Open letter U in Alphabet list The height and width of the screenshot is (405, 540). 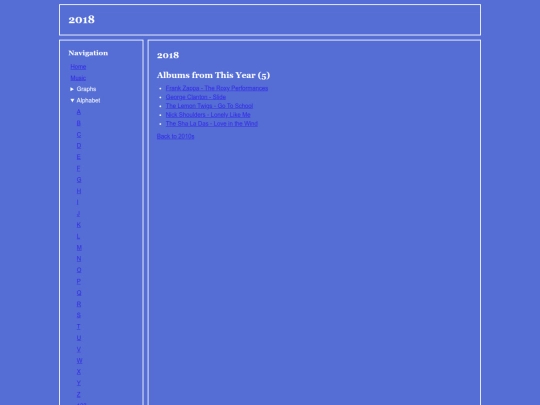click(79, 338)
